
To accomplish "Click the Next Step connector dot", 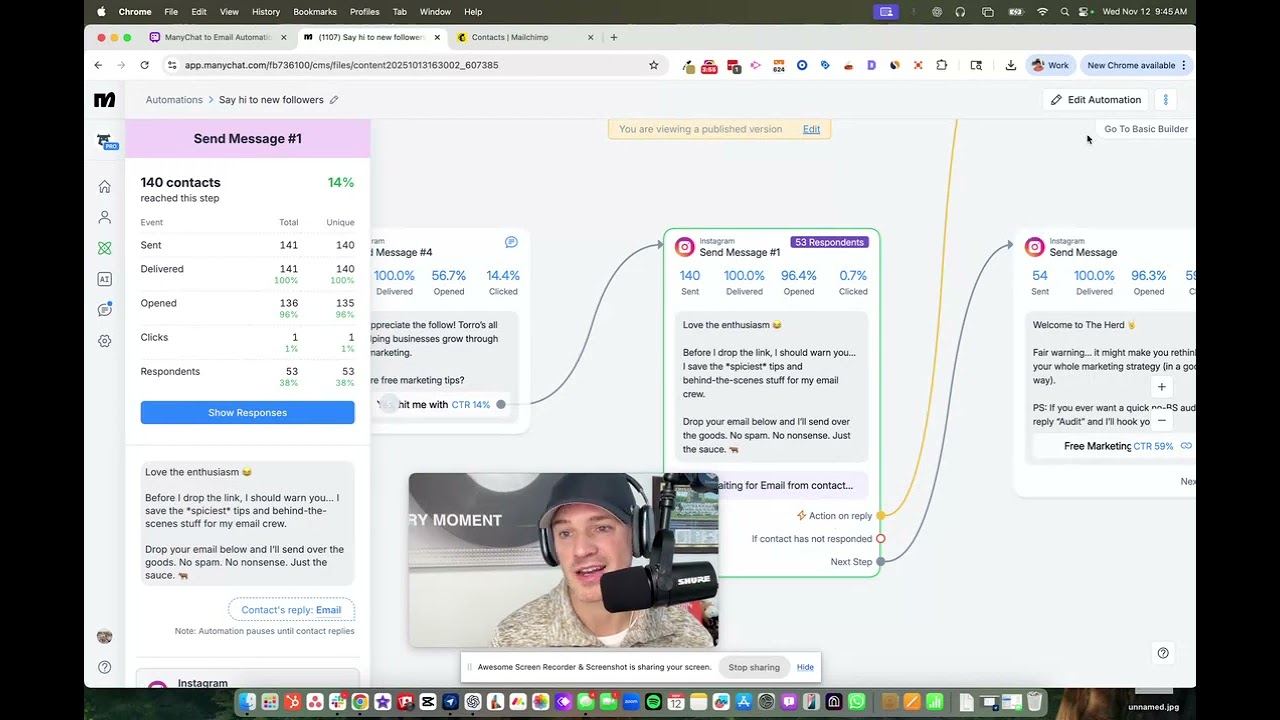I will click(881, 562).
